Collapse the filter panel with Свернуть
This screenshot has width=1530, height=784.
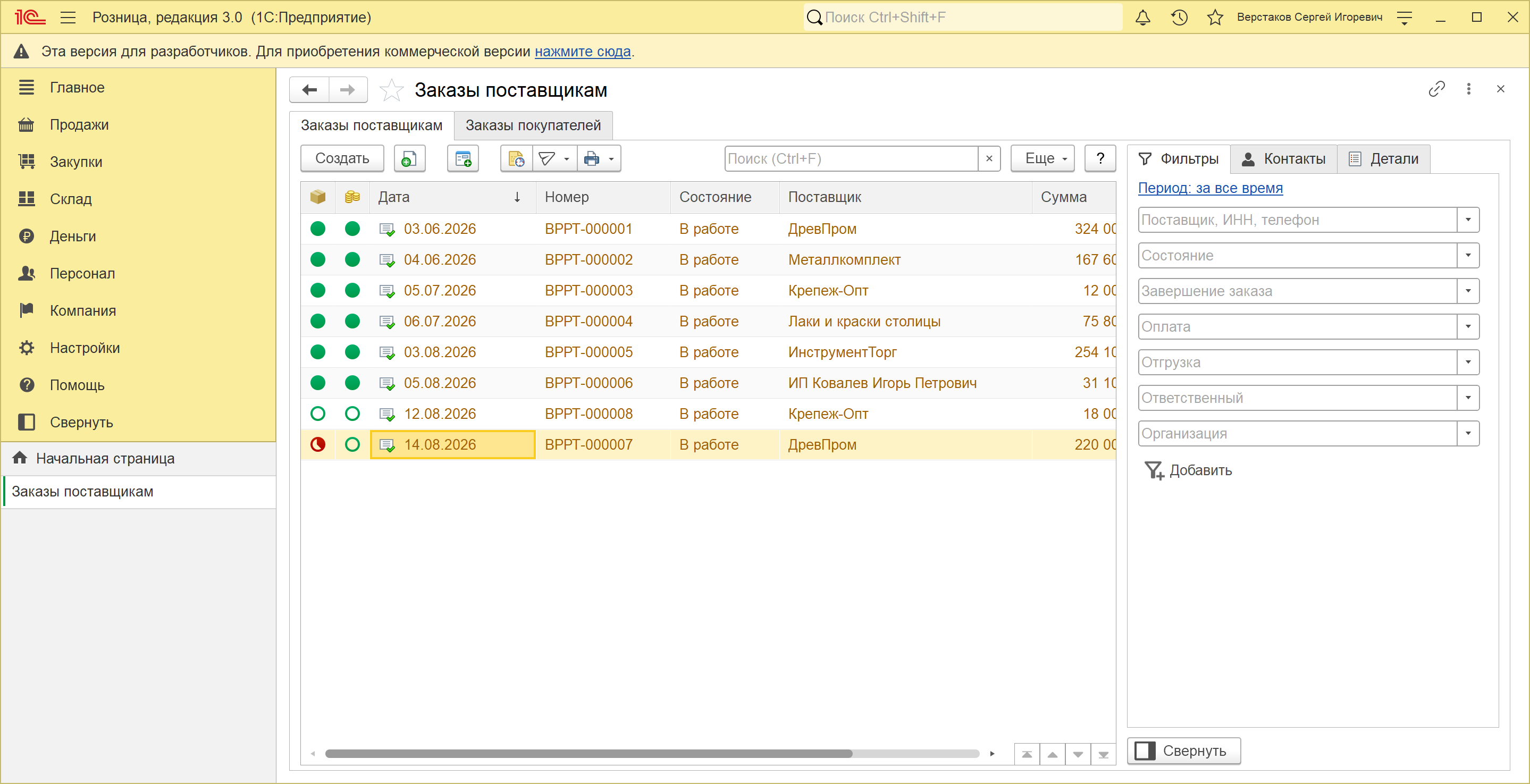point(1184,751)
